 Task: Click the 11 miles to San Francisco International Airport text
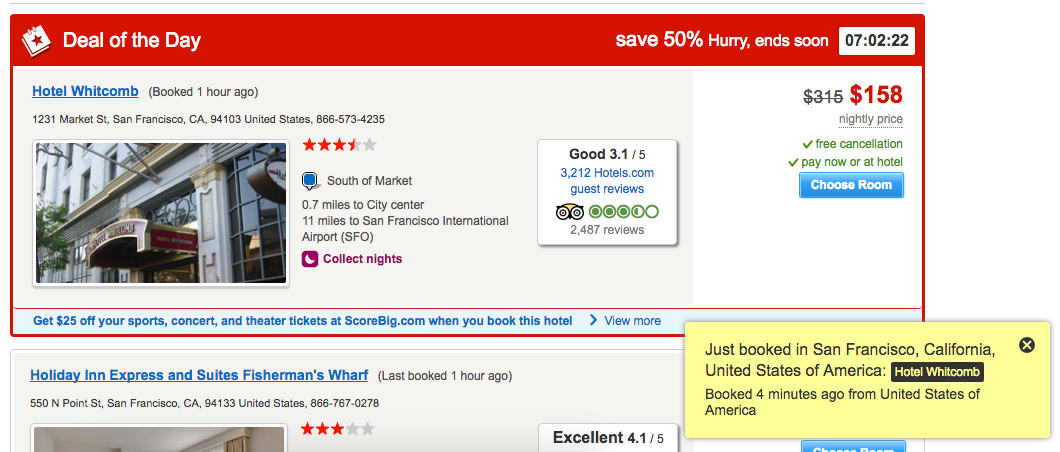[405, 229]
